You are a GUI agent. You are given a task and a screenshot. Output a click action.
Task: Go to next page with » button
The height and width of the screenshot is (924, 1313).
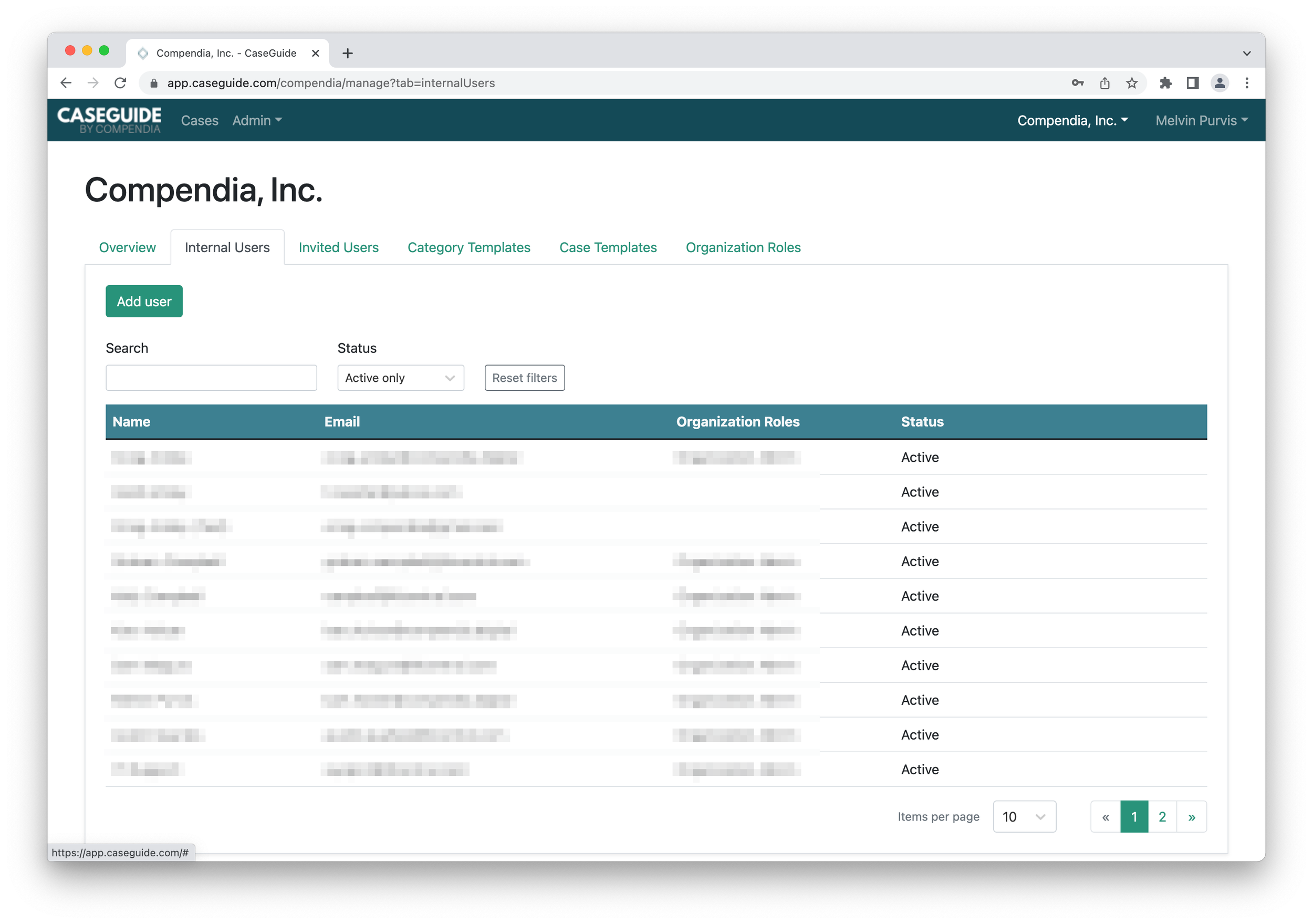pos(1191,816)
